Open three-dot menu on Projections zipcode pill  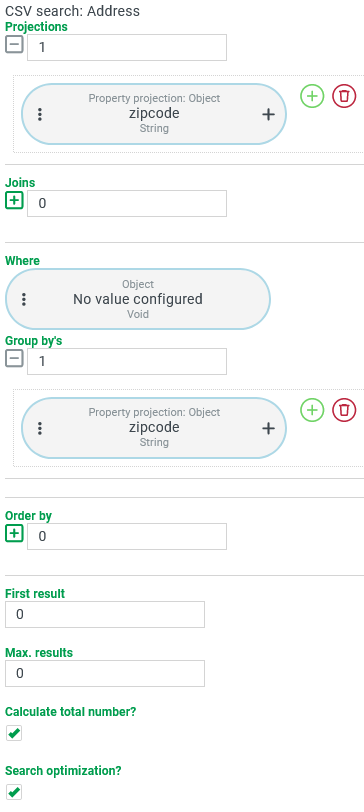pos(40,114)
